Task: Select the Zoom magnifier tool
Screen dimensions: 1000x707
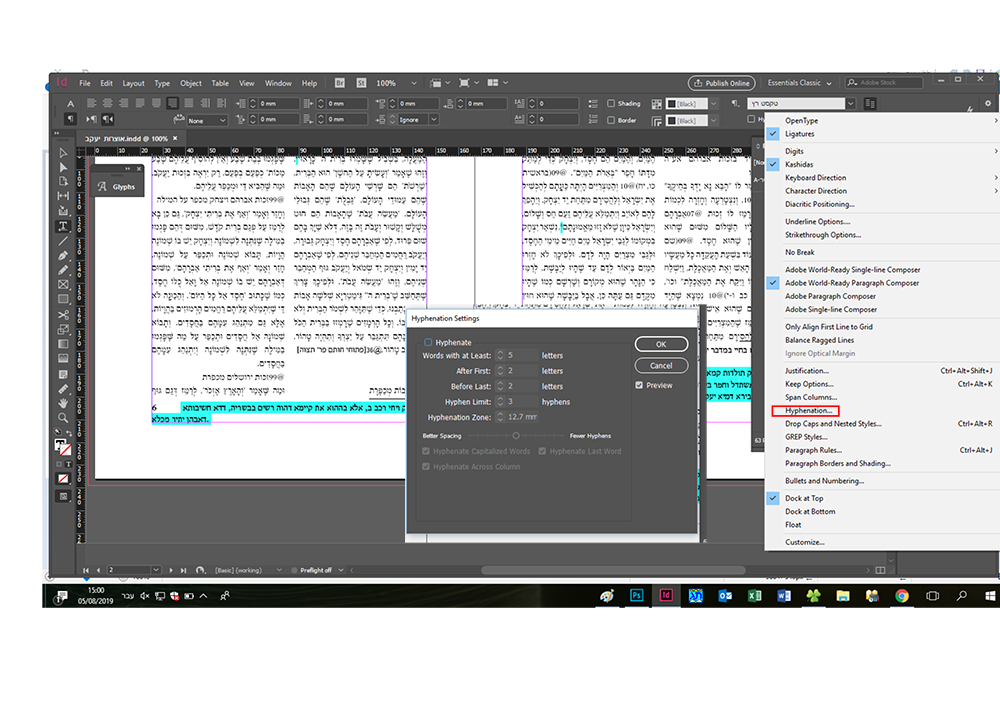Action: [63, 418]
